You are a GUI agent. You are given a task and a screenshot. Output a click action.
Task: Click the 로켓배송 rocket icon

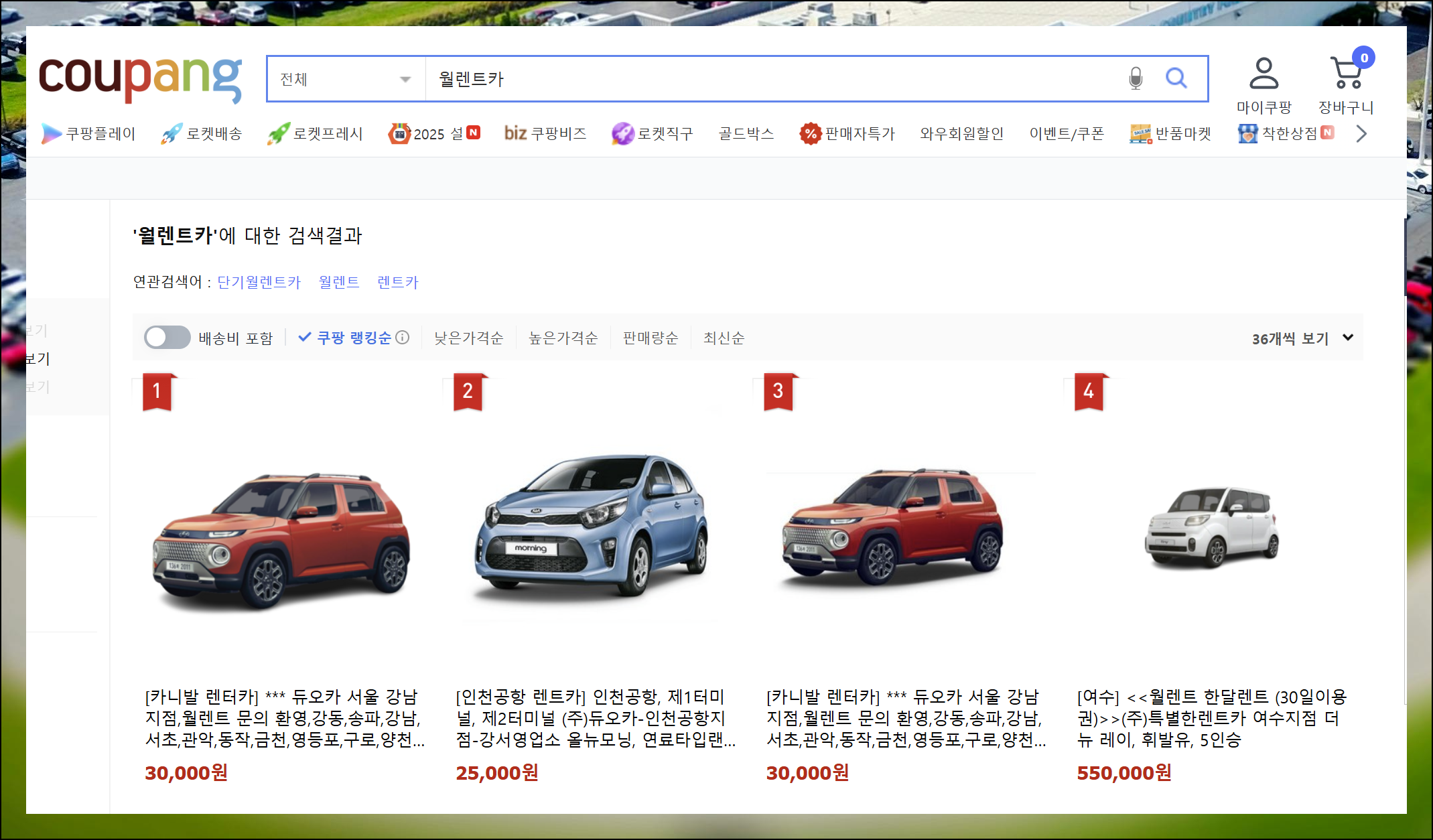pyautogui.click(x=172, y=134)
